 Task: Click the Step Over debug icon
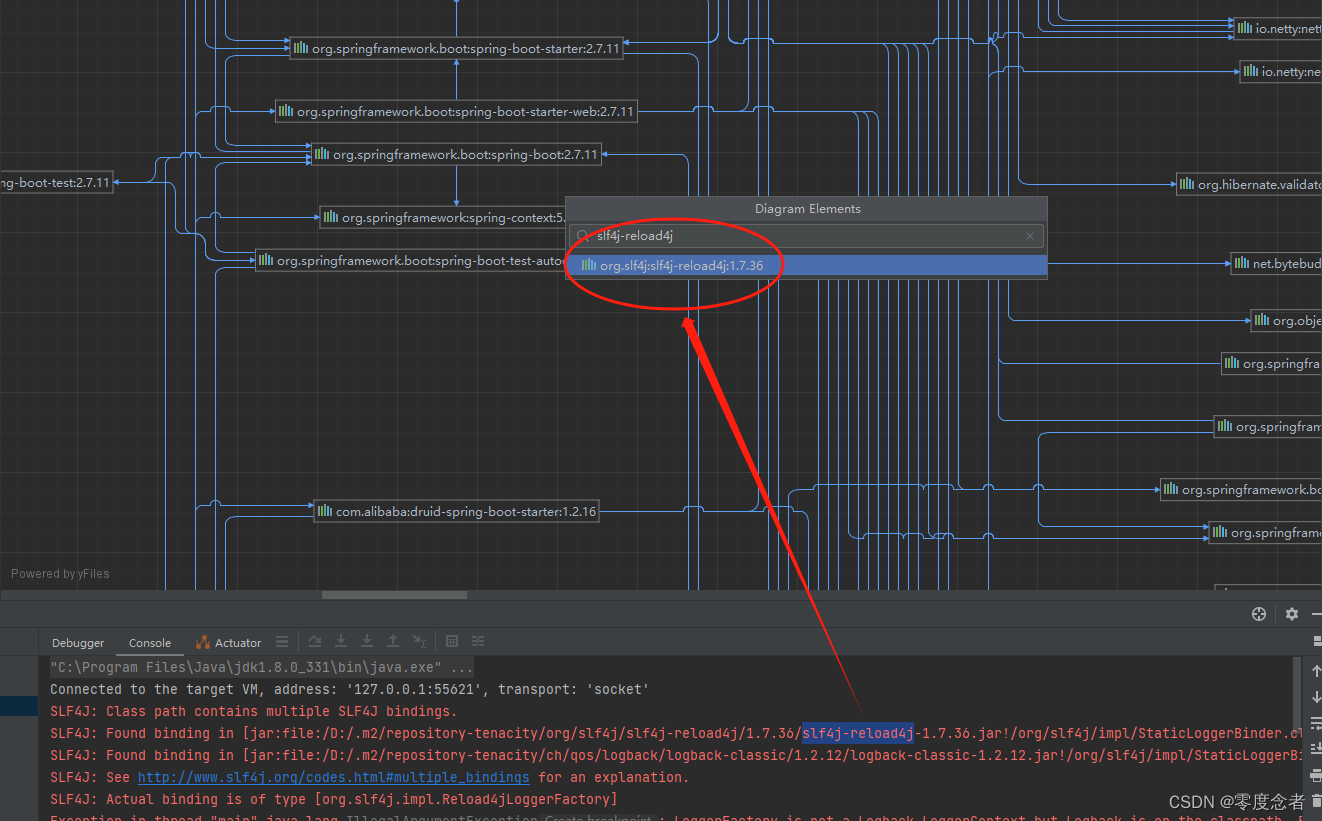pyautogui.click(x=315, y=642)
